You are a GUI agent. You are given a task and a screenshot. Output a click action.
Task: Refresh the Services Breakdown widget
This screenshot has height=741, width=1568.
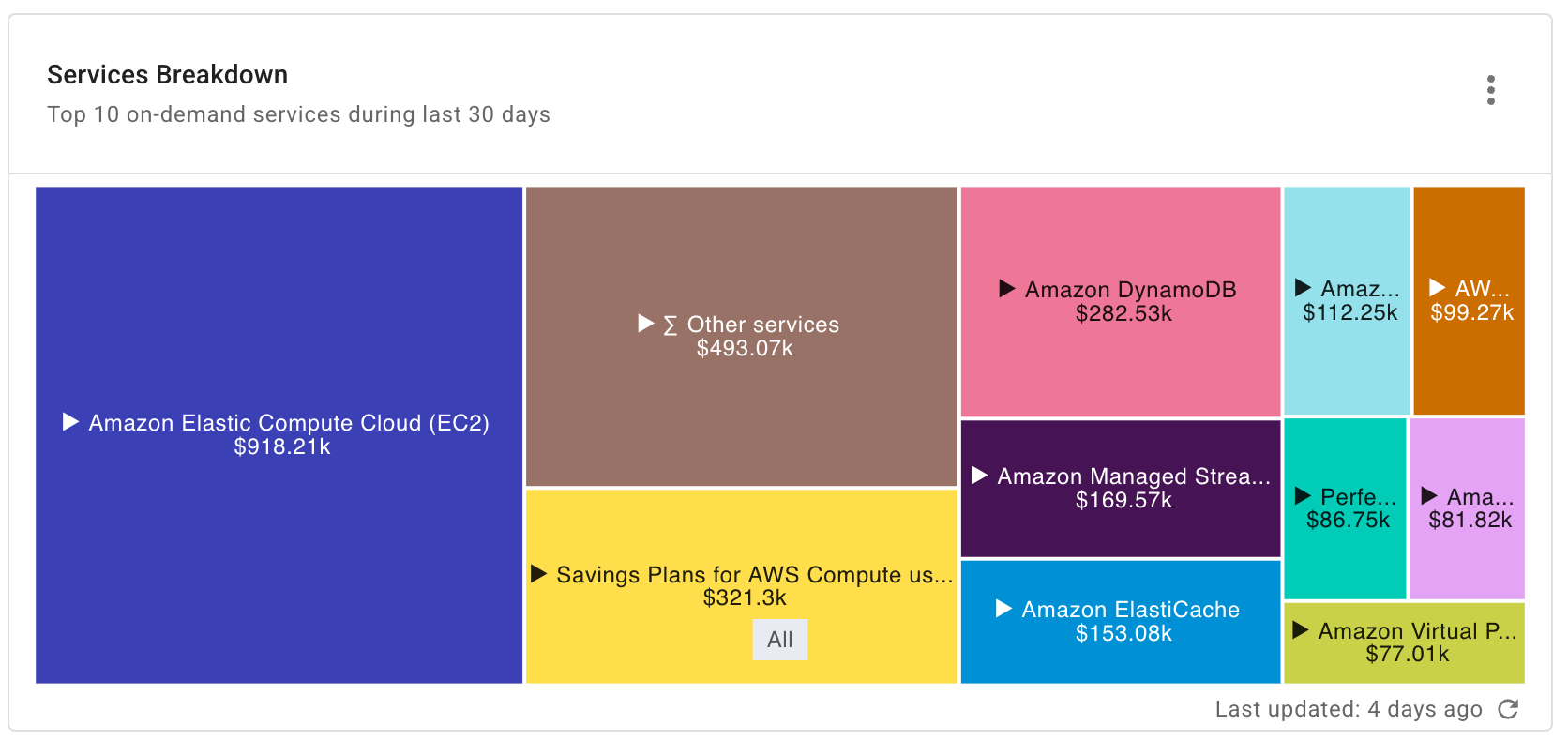pyautogui.click(x=1509, y=709)
